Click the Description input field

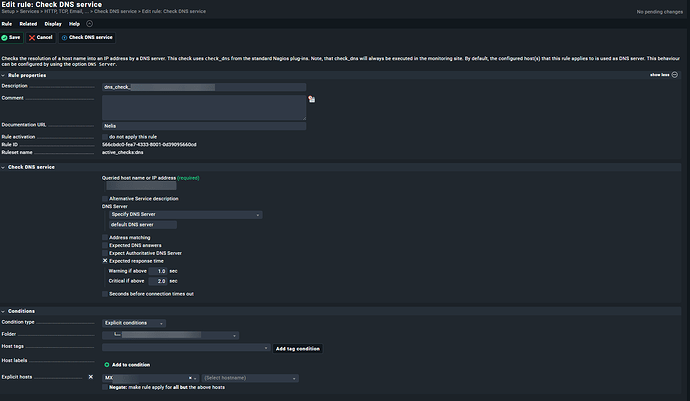(204, 87)
